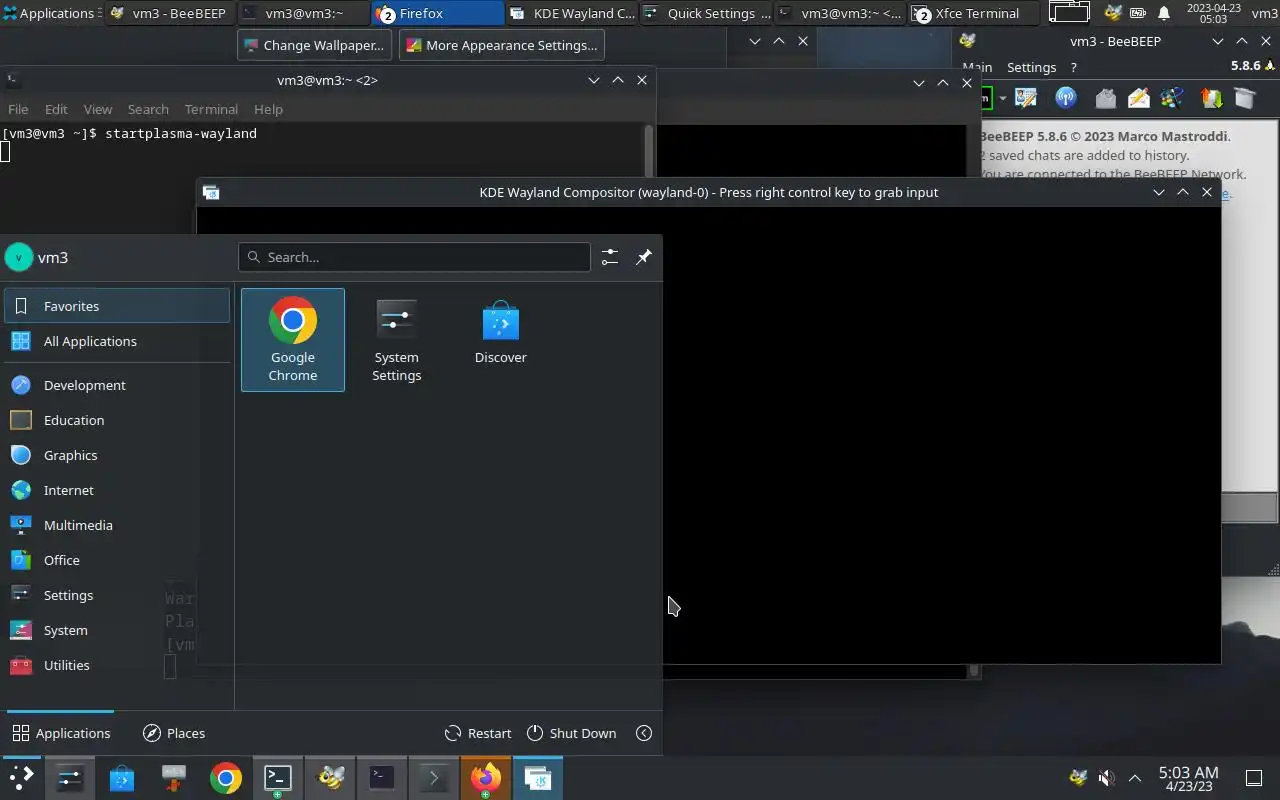The width and height of the screenshot is (1280, 800).
Task: Open BeeBEEP Settings menu
Action: click(1031, 67)
